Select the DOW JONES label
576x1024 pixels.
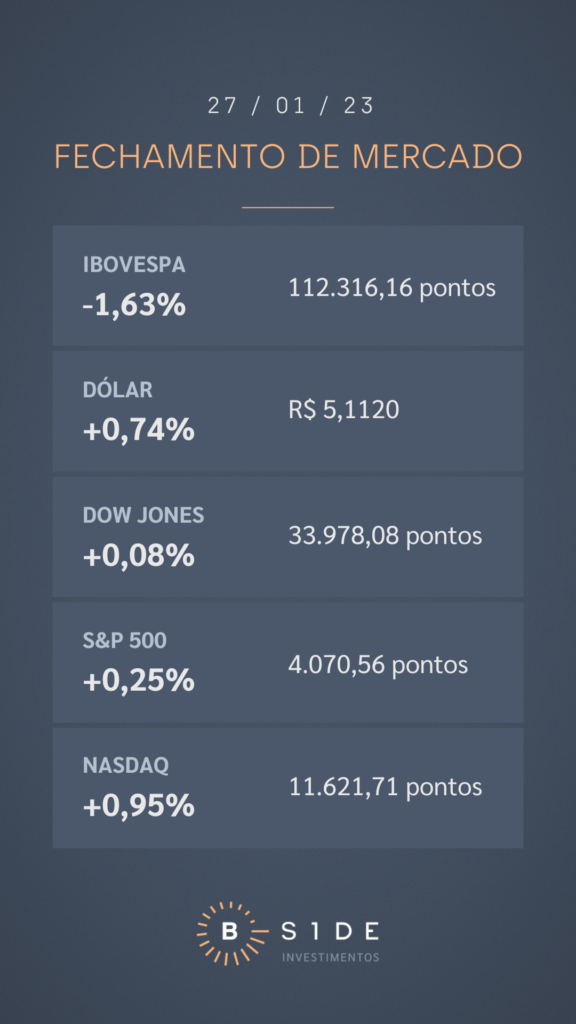pyautogui.click(x=143, y=515)
